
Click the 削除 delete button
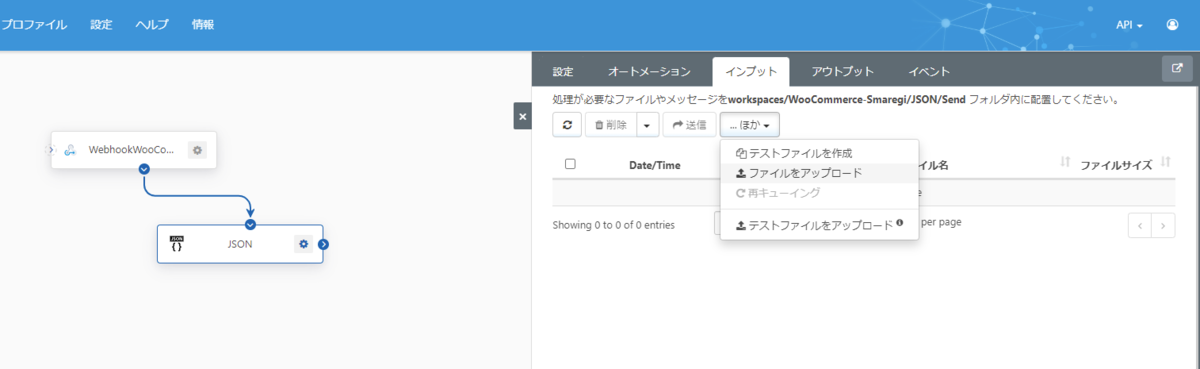coord(610,125)
